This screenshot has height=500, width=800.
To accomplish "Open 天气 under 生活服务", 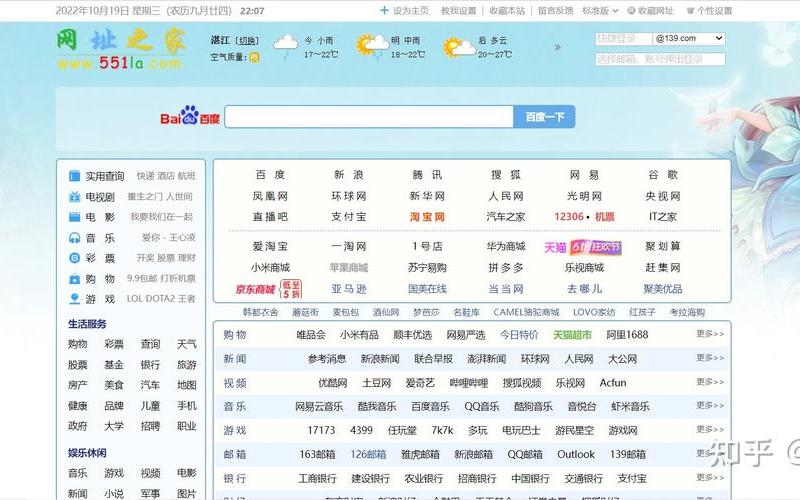I will 187,344.
